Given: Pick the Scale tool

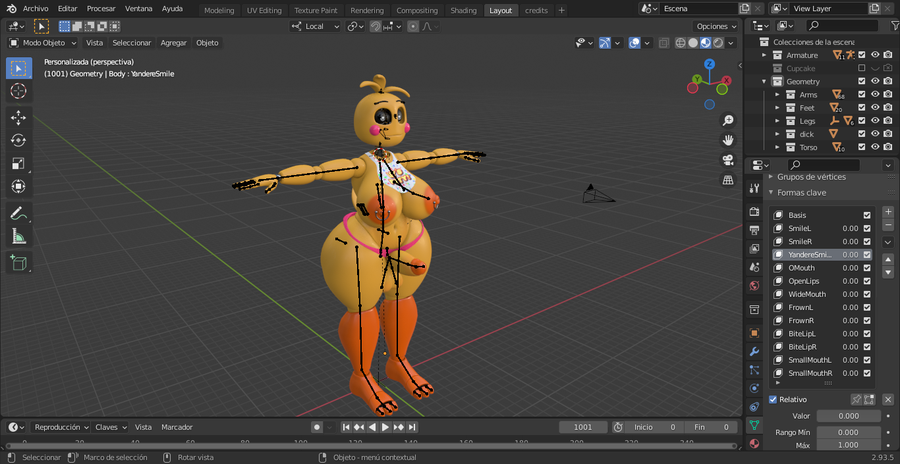Looking at the screenshot, I should pyautogui.click(x=18, y=163).
